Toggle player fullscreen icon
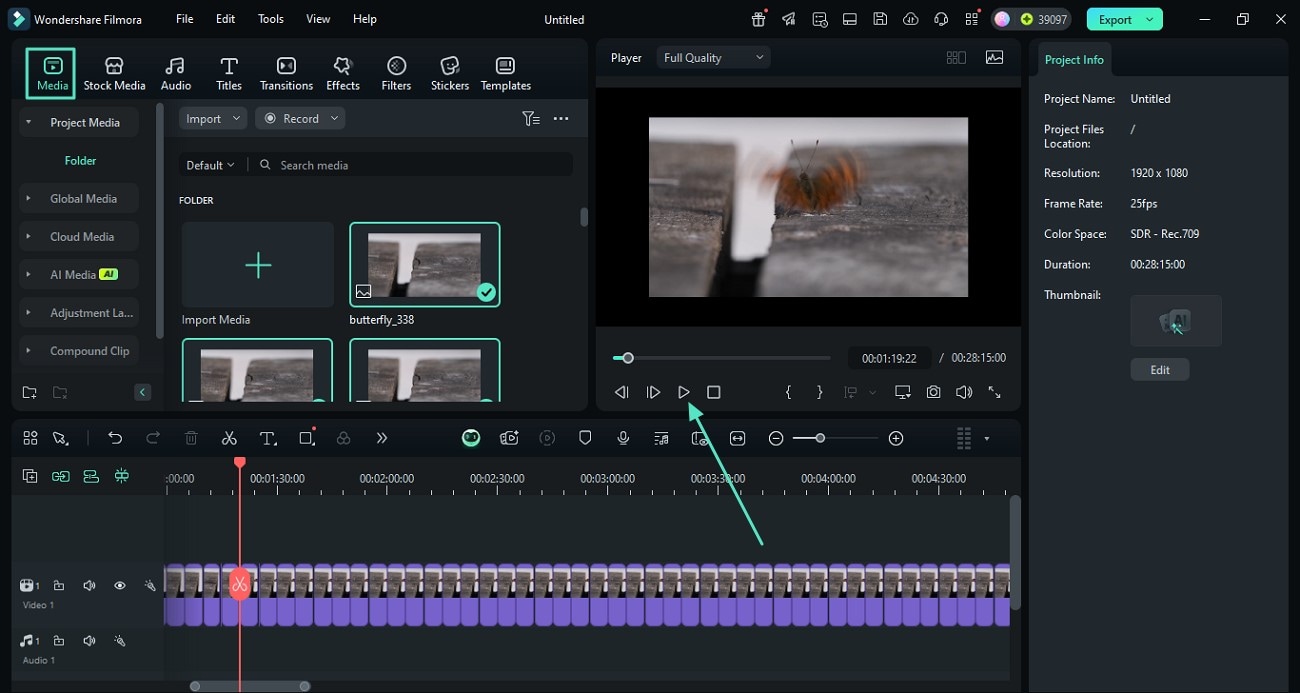1300x693 pixels. [994, 392]
